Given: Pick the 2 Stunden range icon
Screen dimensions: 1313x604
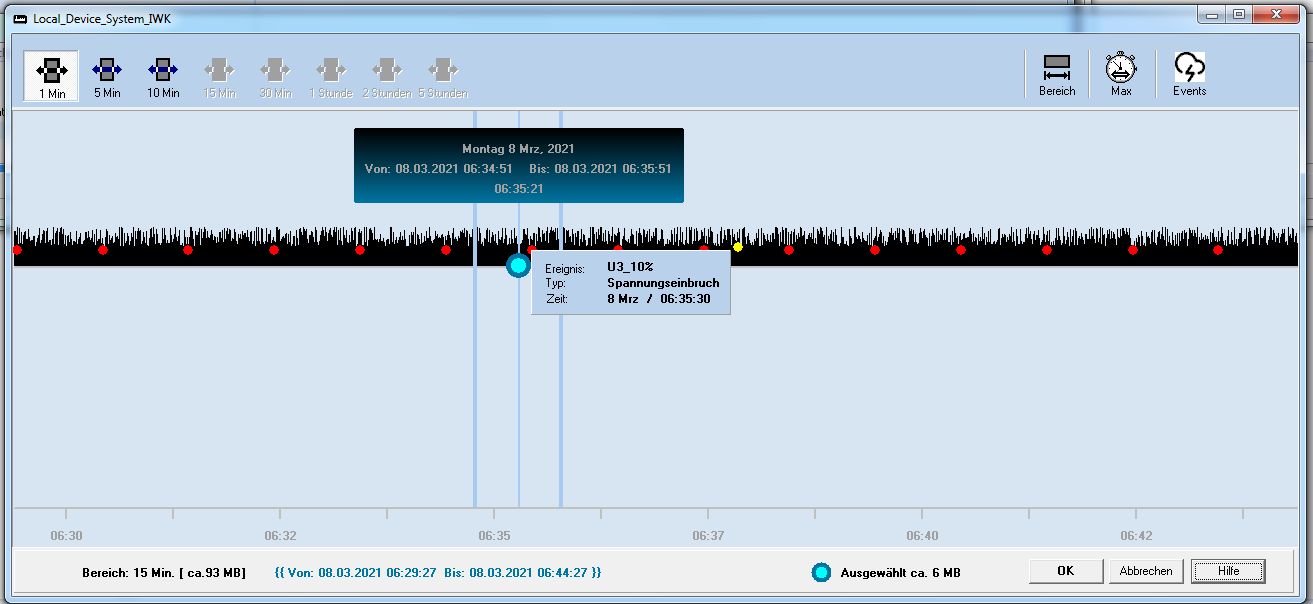Looking at the screenshot, I should 387,76.
